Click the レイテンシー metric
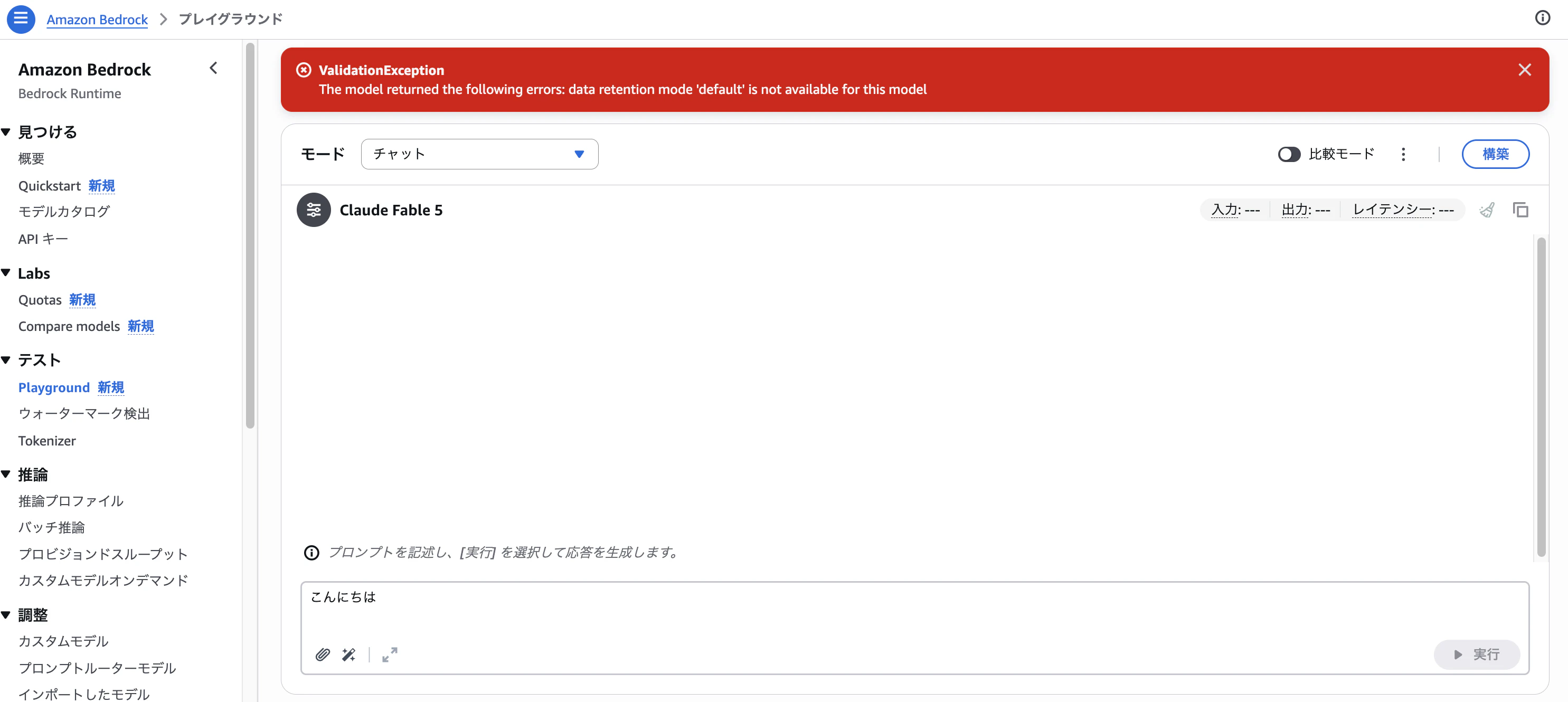1568x702 pixels. [1402, 210]
